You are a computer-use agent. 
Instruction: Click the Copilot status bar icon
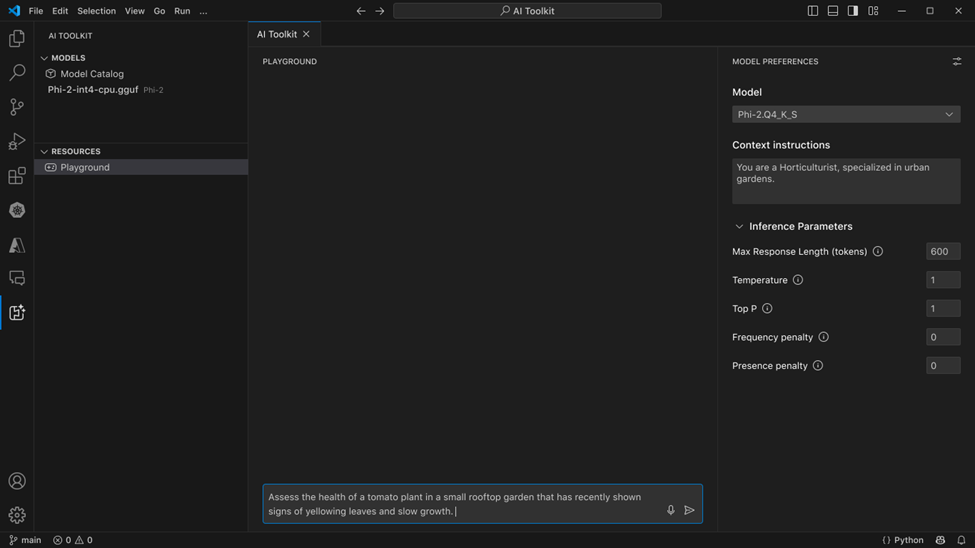(940, 540)
